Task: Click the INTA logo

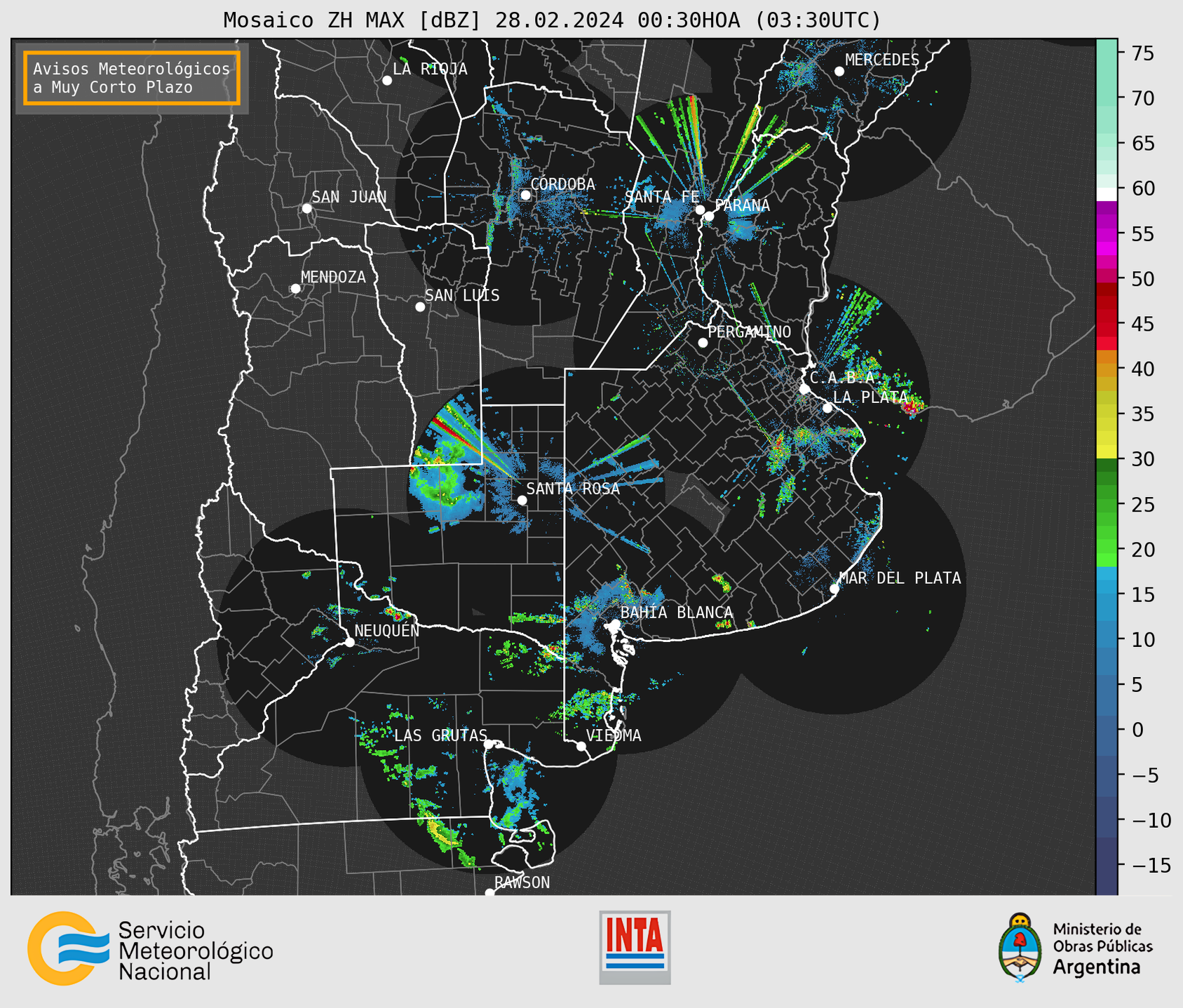Action: coord(635,947)
